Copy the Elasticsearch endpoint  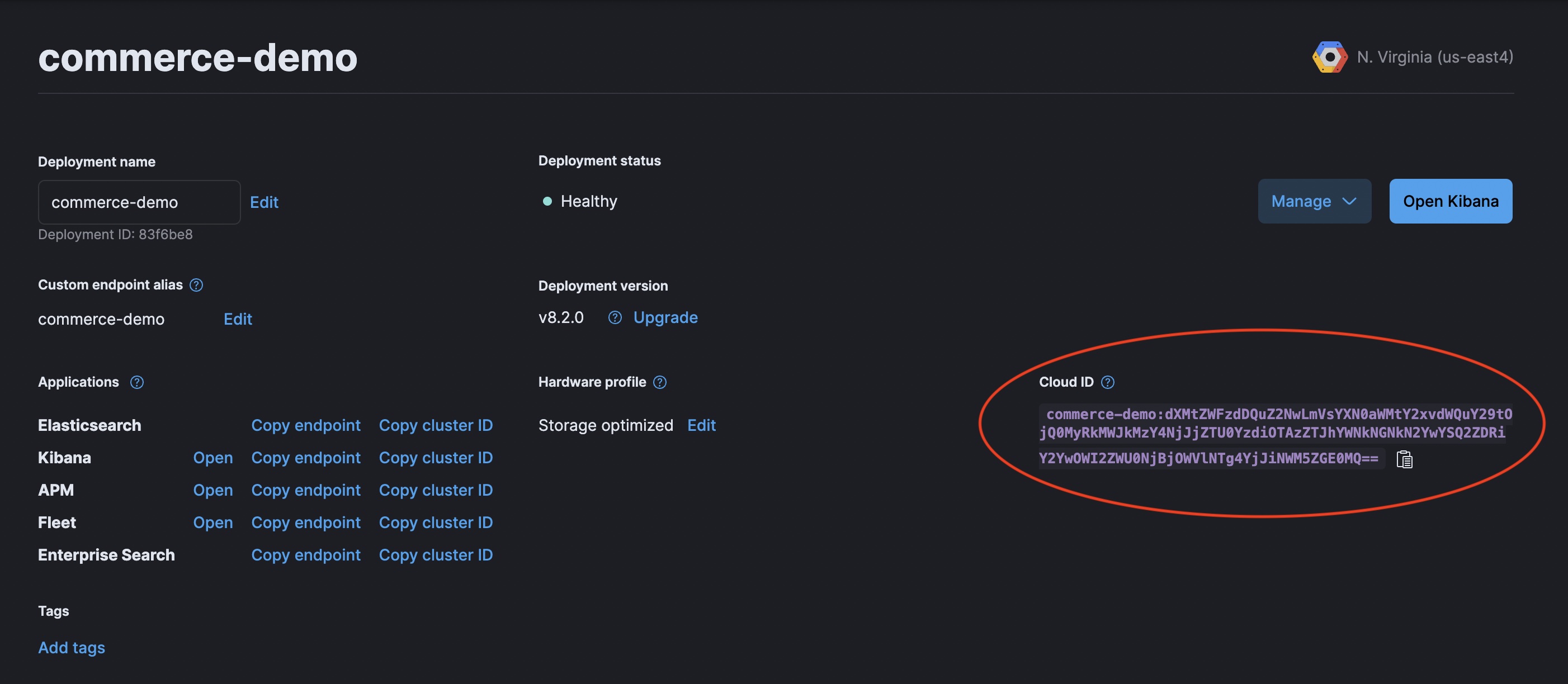pyautogui.click(x=305, y=425)
